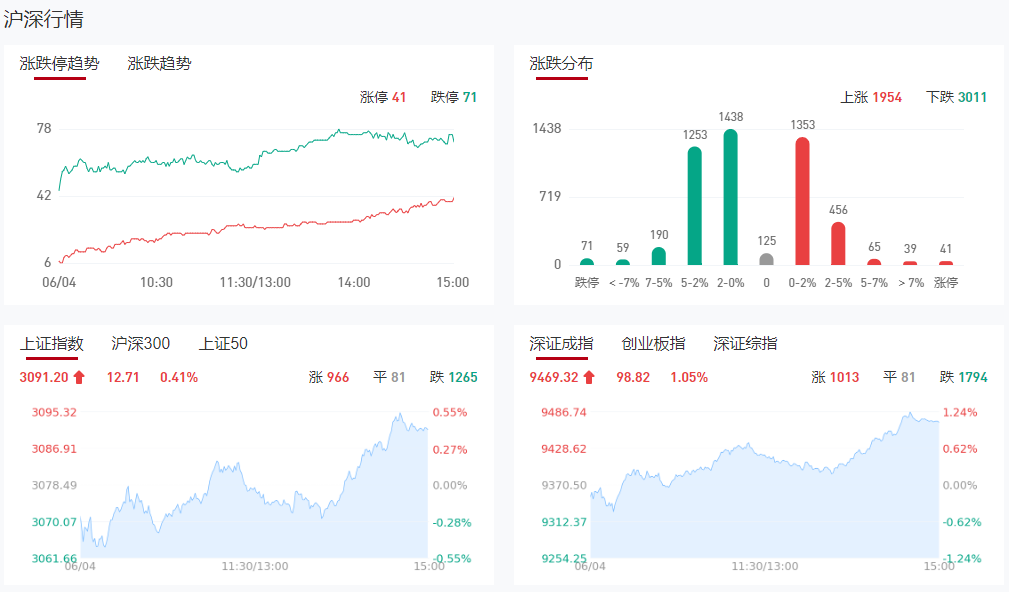
Task: Click the green 190 bar for 7-5%
Action: pos(658,256)
